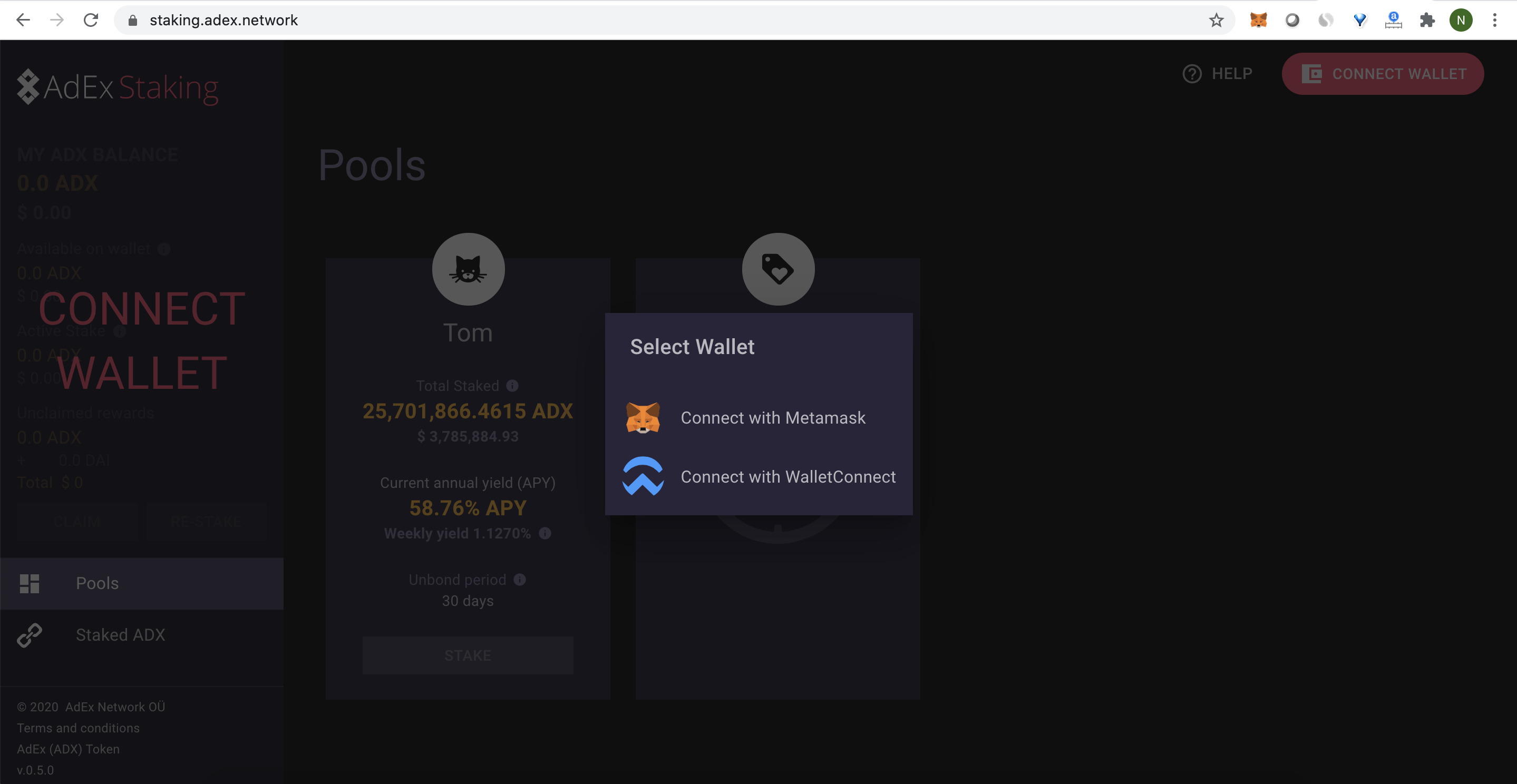Click the Pools page heading
The height and width of the screenshot is (784, 1517).
pyautogui.click(x=372, y=165)
